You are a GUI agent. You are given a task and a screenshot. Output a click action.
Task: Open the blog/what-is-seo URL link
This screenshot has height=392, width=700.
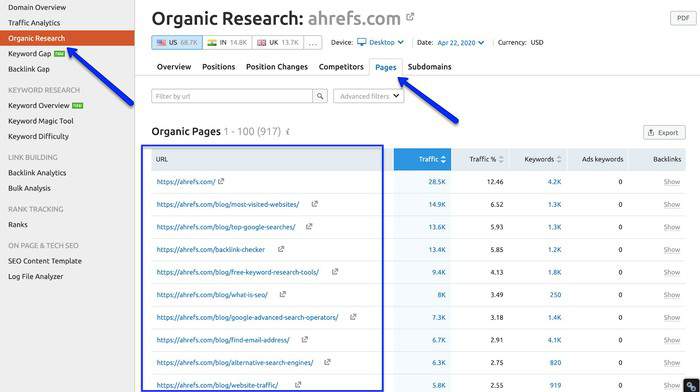pos(212,295)
